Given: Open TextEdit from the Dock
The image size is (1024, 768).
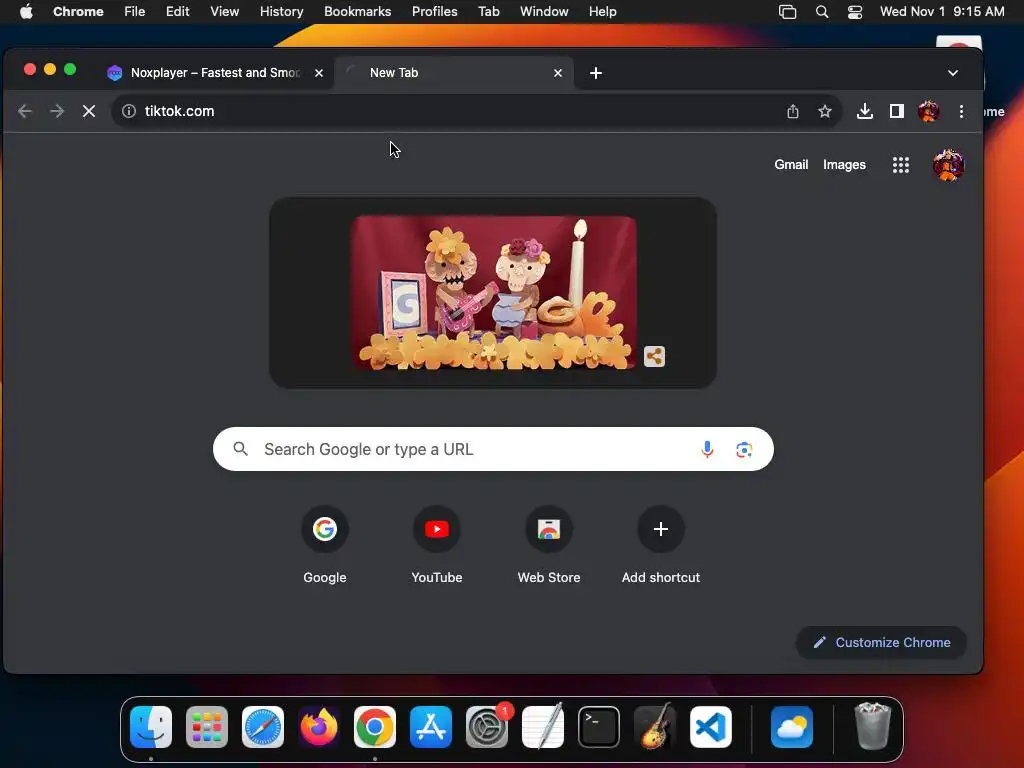Looking at the screenshot, I should tap(543, 727).
